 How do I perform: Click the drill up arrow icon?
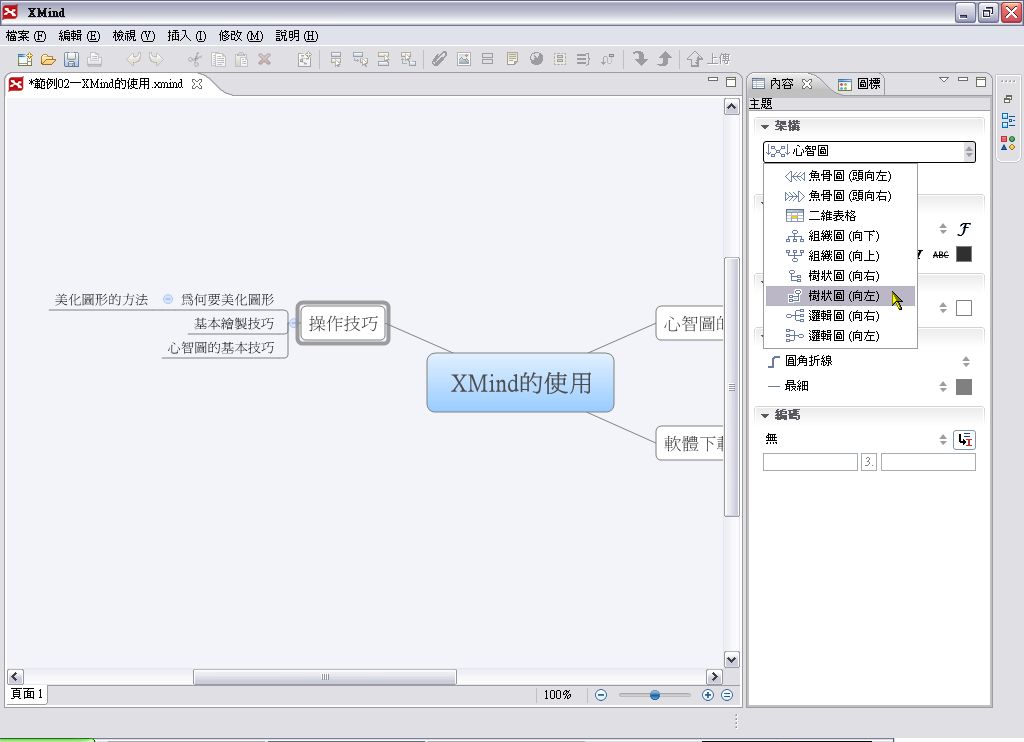click(x=664, y=59)
